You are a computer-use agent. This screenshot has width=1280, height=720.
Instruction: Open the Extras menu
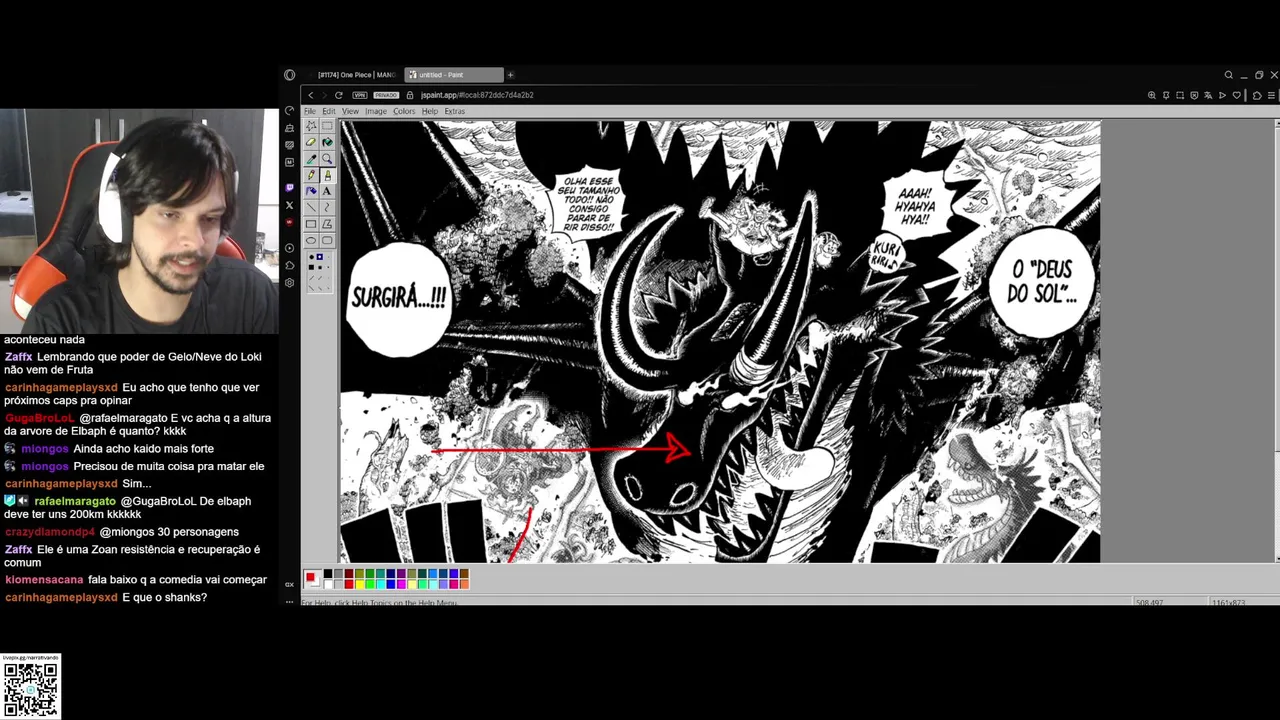(455, 111)
